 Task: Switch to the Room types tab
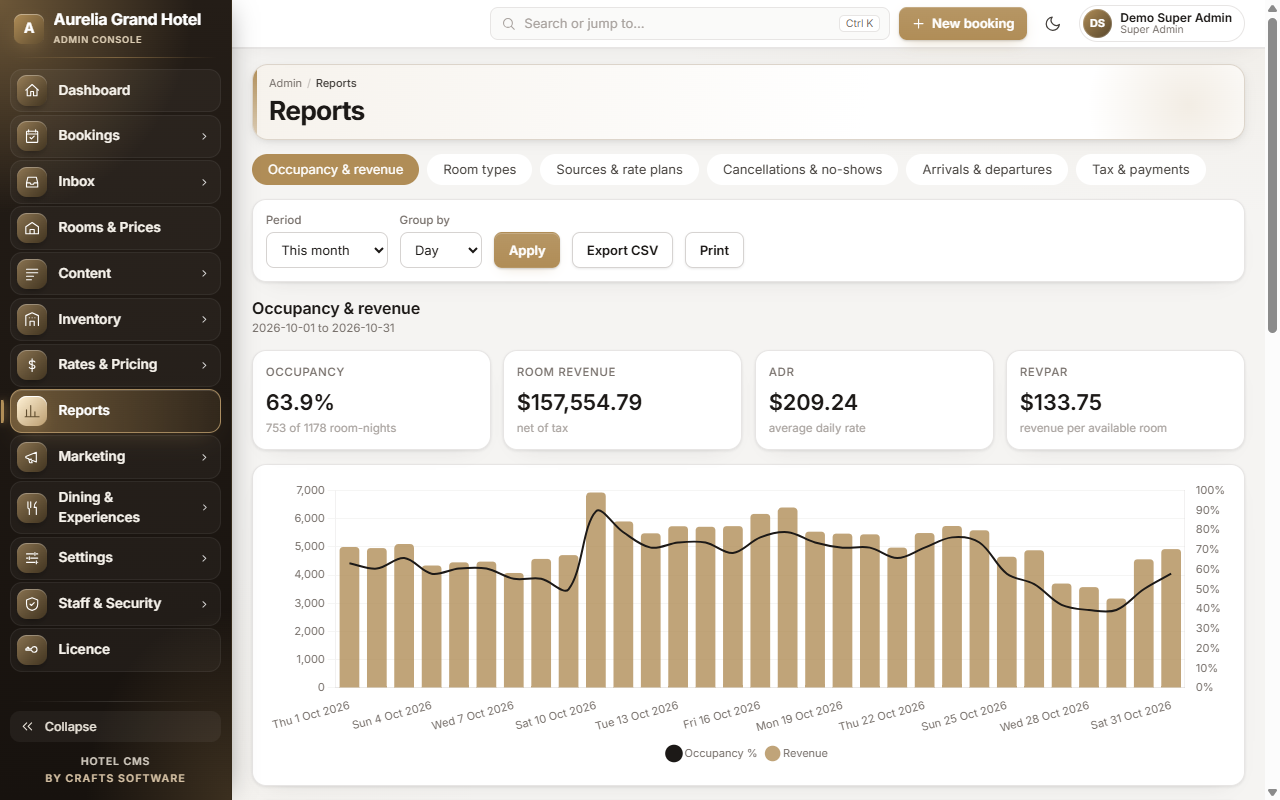coord(480,170)
